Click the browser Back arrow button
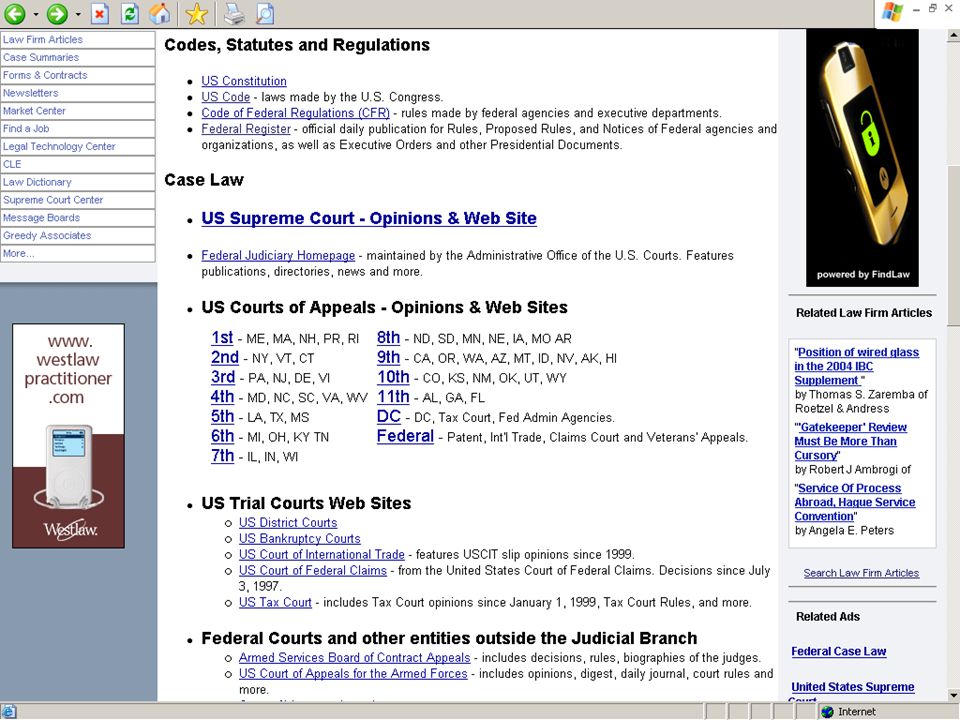Screen dimensions: 960x720 pyautogui.click(x=15, y=13)
